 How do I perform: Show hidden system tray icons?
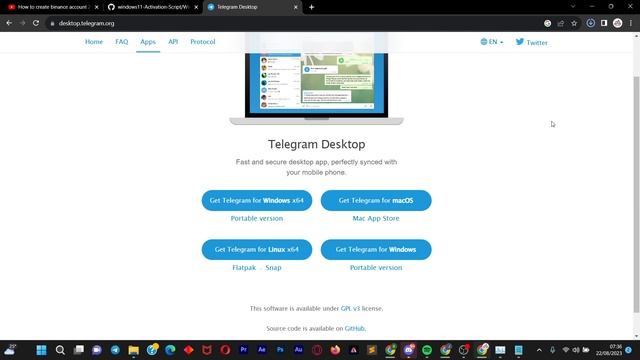(539, 350)
